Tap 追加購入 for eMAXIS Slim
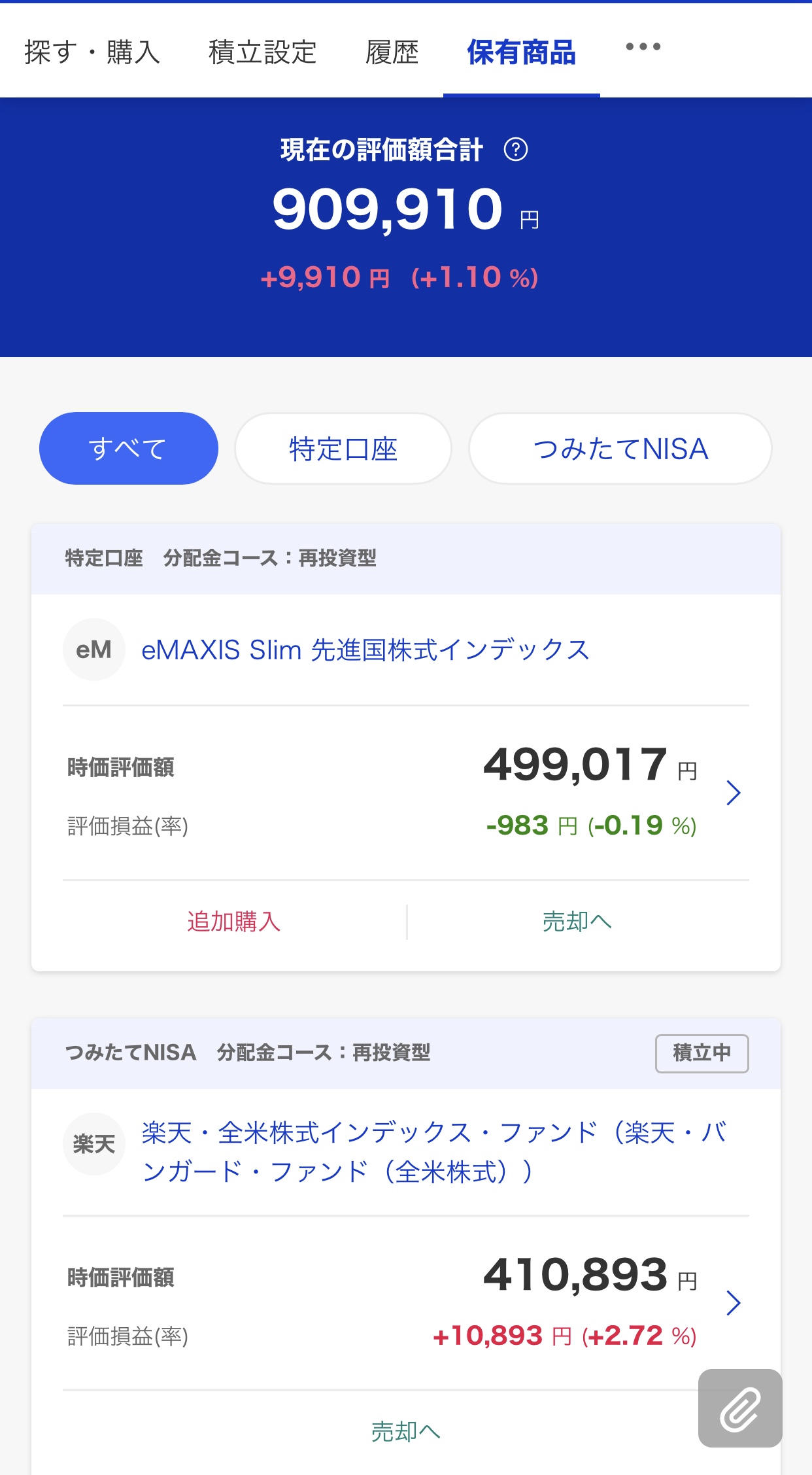The width and height of the screenshot is (812, 1475). [x=234, y=922]
